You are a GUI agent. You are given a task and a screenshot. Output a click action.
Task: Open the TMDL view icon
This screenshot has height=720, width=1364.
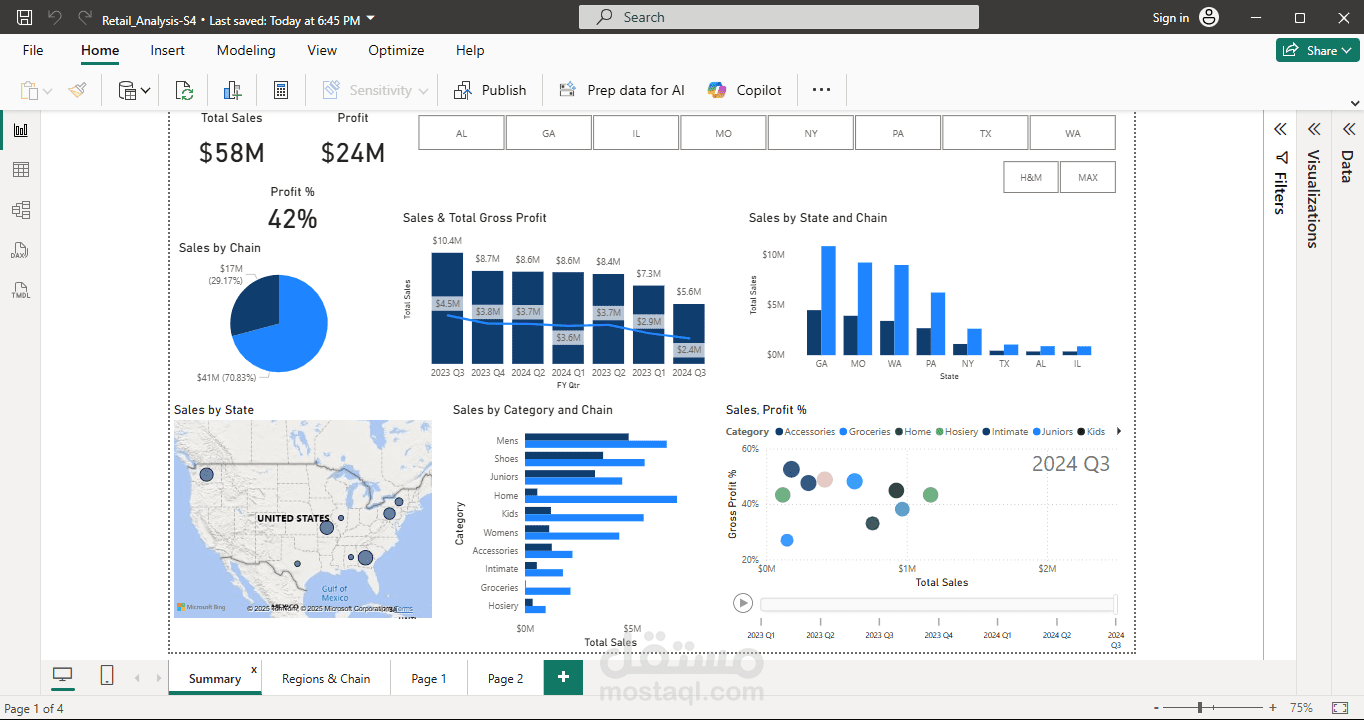[20, 291]
